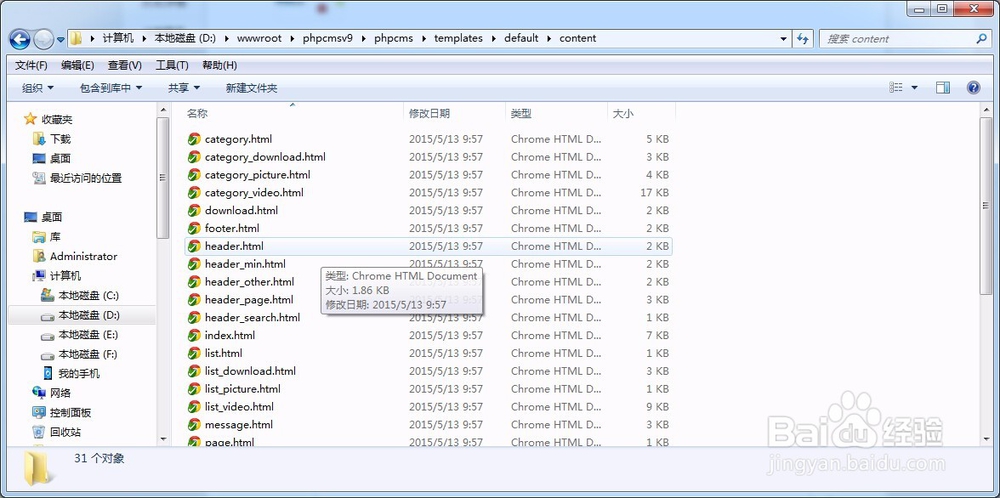Viewport: 1000px width, 498px height.
Task: Open the 查看(V) menu
Action: click(124, 65)
